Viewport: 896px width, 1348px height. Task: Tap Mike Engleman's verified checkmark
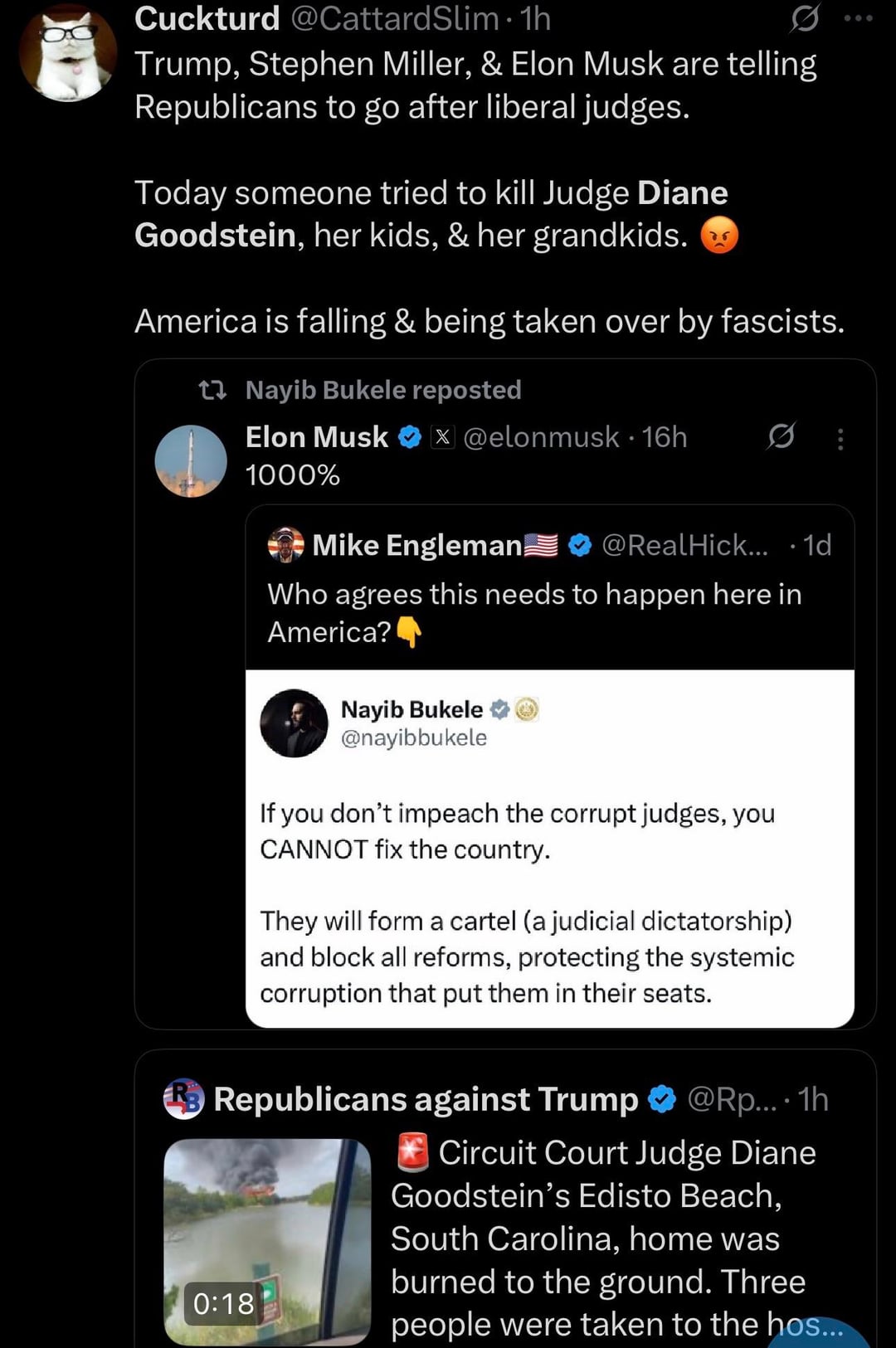click(x=580, y=545)
